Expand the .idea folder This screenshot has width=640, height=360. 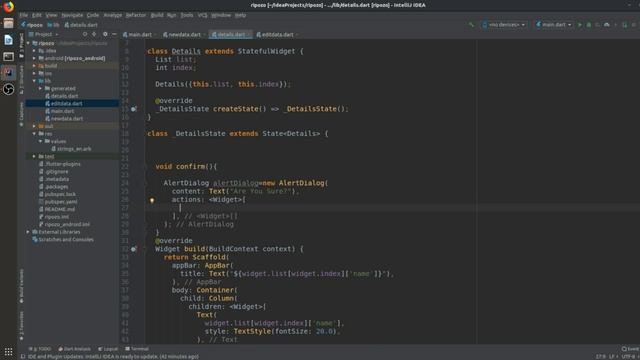pyautogui.click(x=34, y=51)
